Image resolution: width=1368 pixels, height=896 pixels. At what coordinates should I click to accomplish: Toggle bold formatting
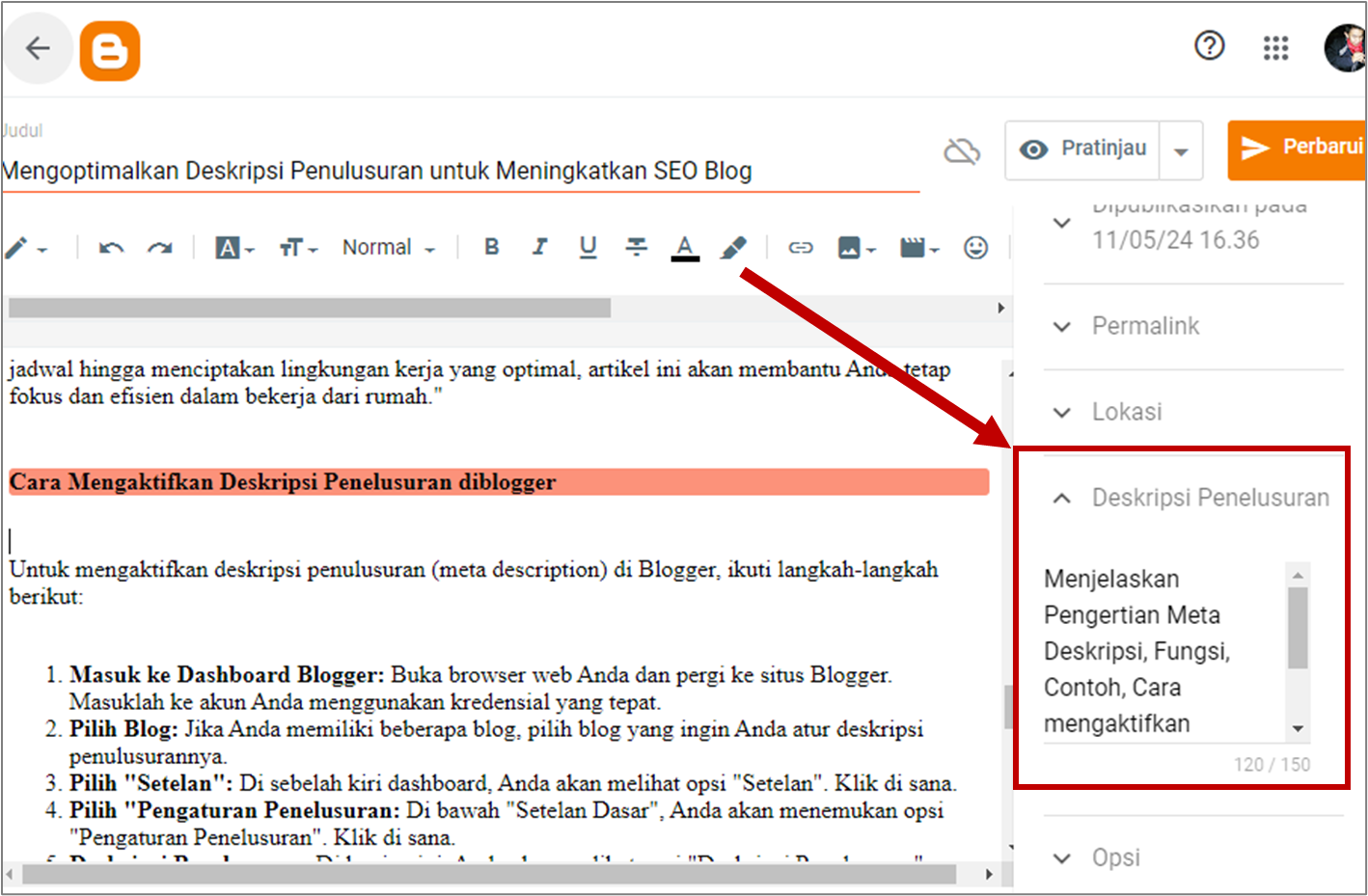492,247
